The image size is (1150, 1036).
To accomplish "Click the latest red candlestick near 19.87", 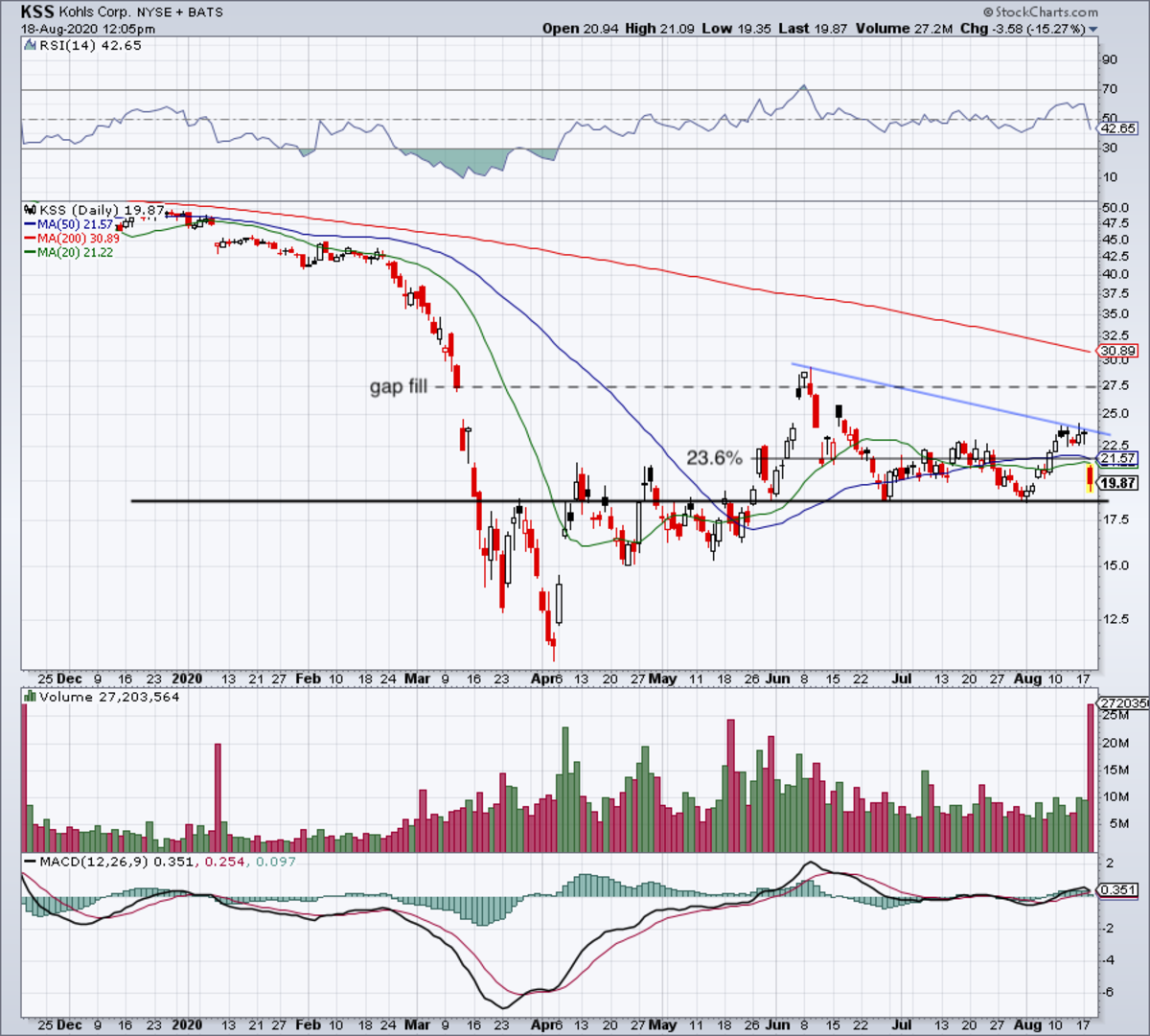I will (1091, 478).
